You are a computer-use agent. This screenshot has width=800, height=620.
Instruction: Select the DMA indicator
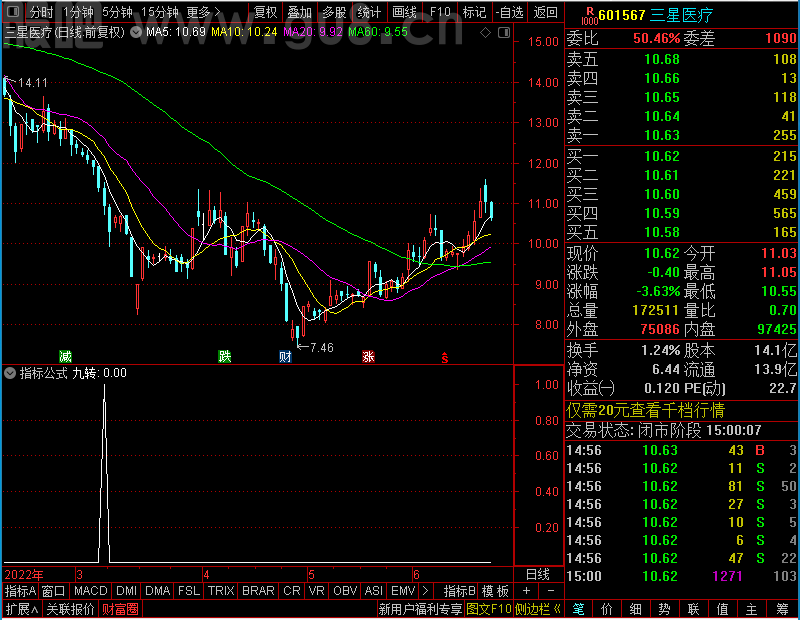158,591
